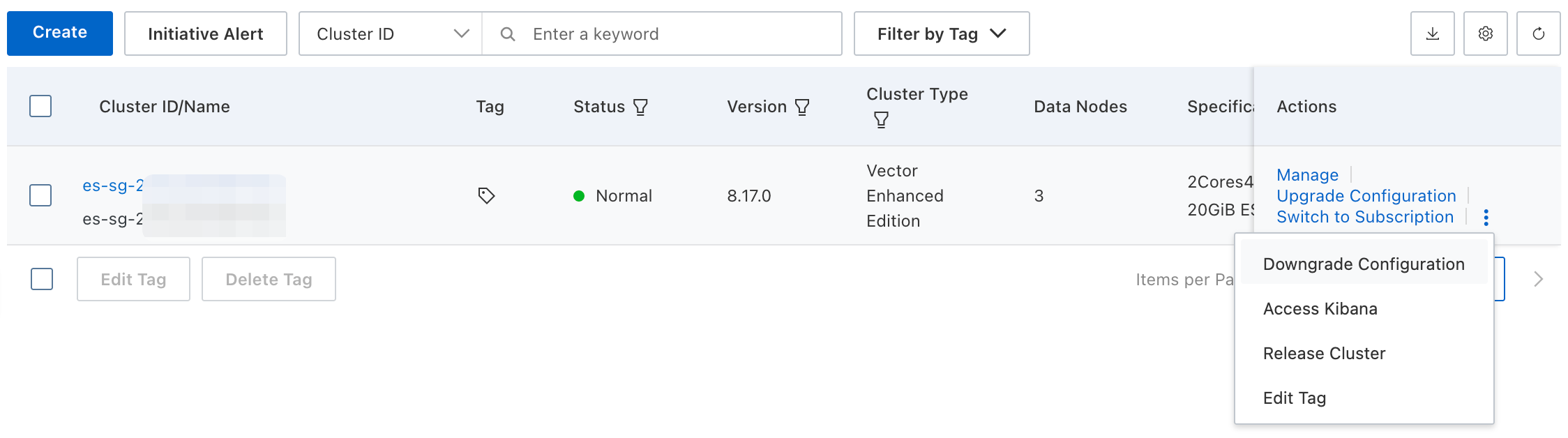Image resolution: width=1568 pixels, height=438 pixels.
Task: Refresh the cluster list
Action: 1538,33
